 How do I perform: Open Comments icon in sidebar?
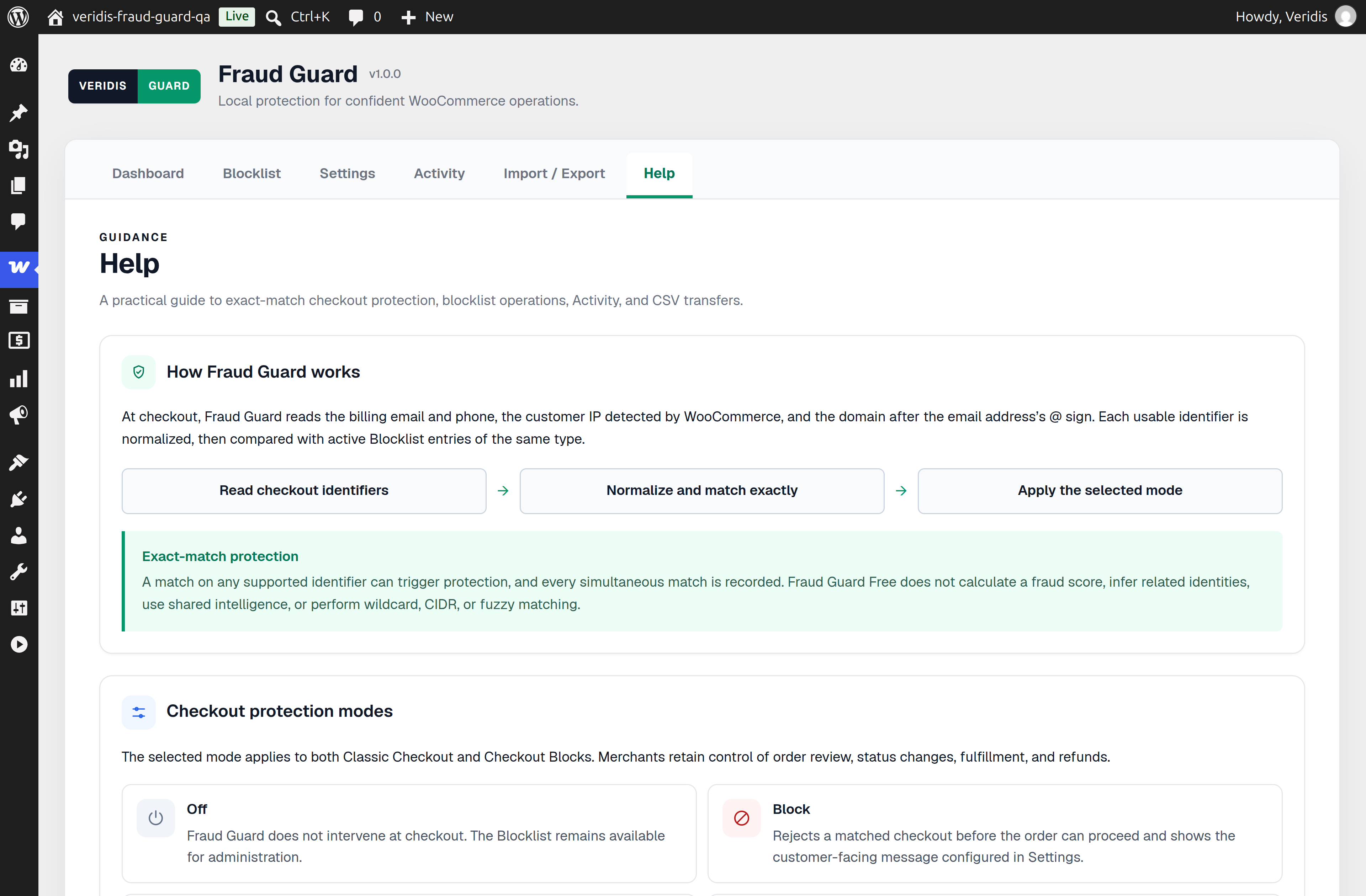pyautogui.click(x=19, y=222)
